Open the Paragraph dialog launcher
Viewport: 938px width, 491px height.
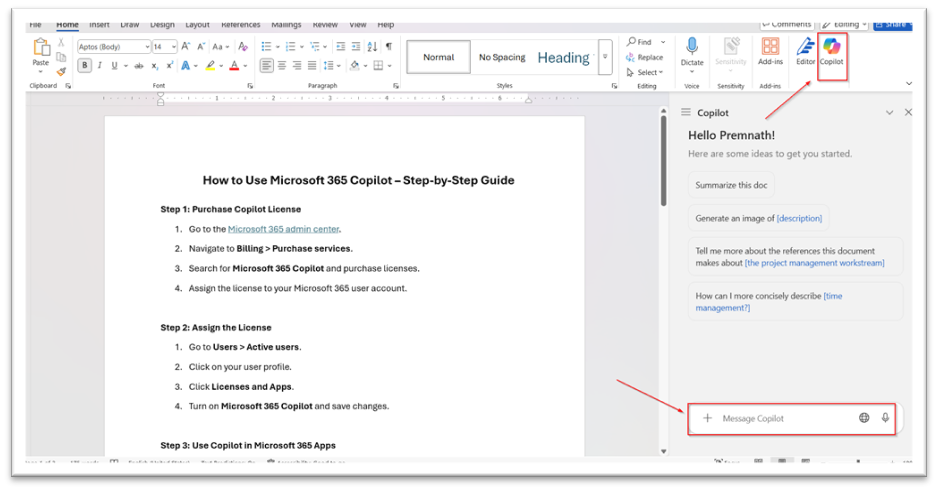click(396, 86)
